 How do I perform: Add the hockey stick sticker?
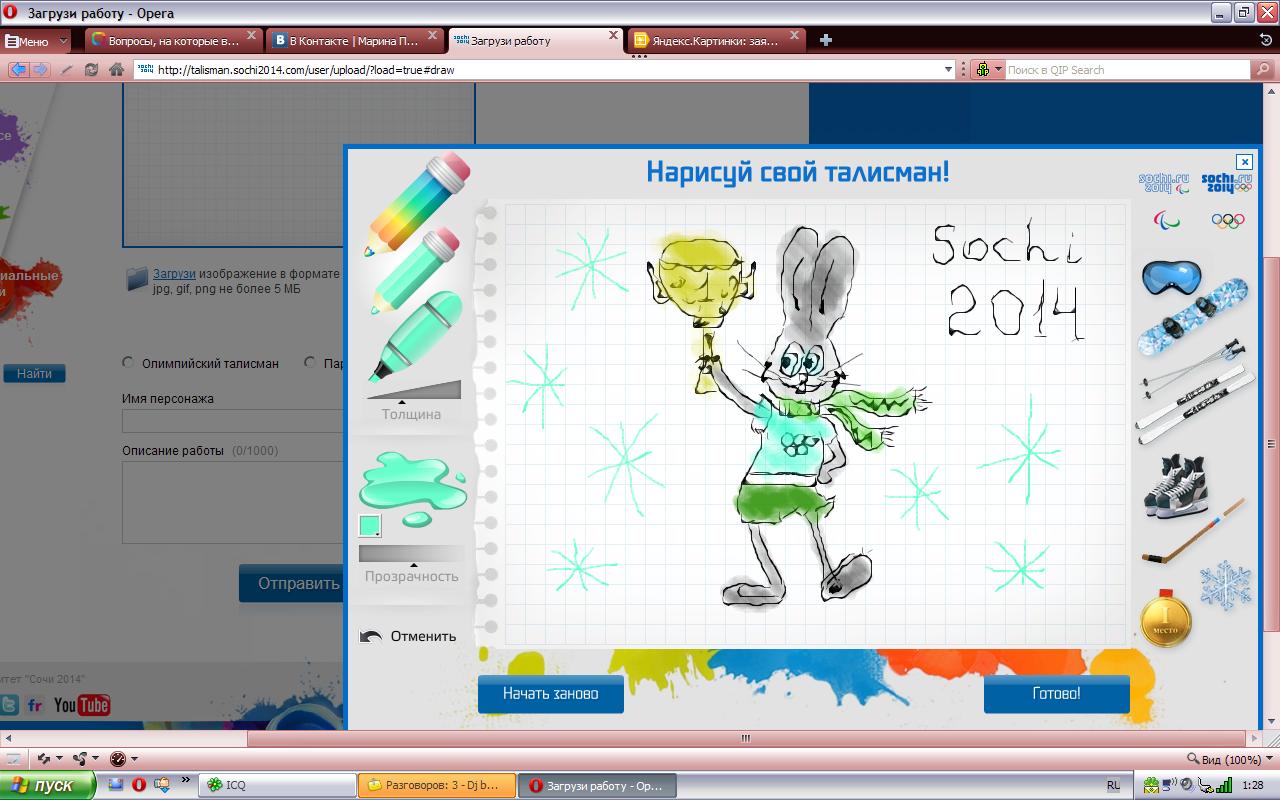(1194, 530)
